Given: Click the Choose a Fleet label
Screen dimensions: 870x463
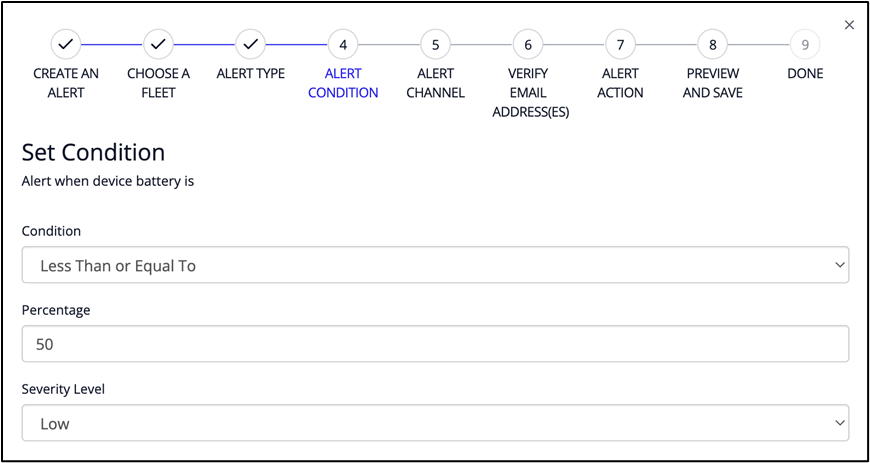Looking at the screenshot, I should pyautogui.click(x=158, y=83).
